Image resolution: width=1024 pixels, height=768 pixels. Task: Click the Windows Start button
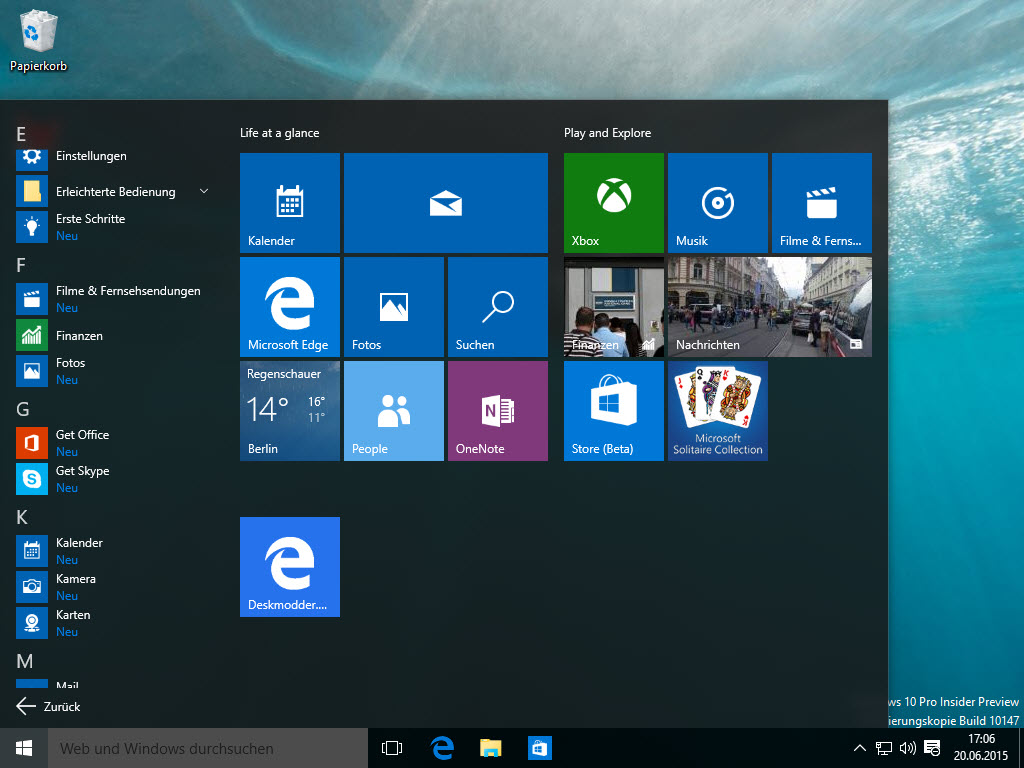[x=24, y=748]
